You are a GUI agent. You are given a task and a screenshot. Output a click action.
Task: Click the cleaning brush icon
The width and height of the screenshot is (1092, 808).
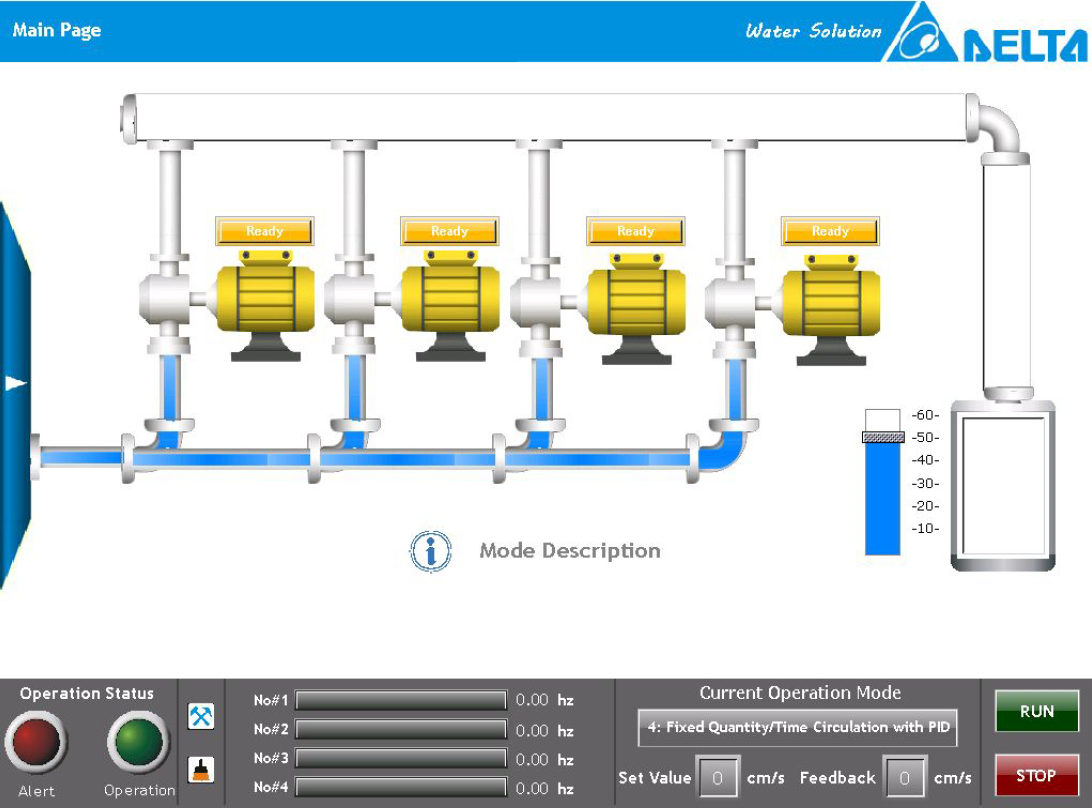[201, 769]
